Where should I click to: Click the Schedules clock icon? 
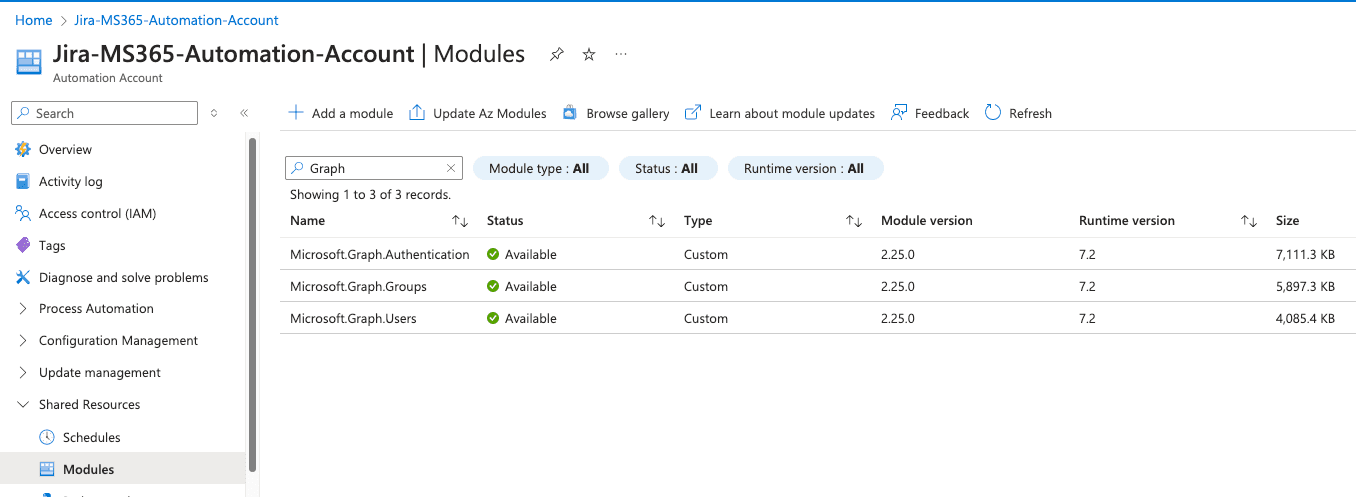pyautogui.click(x=46, y=437)
